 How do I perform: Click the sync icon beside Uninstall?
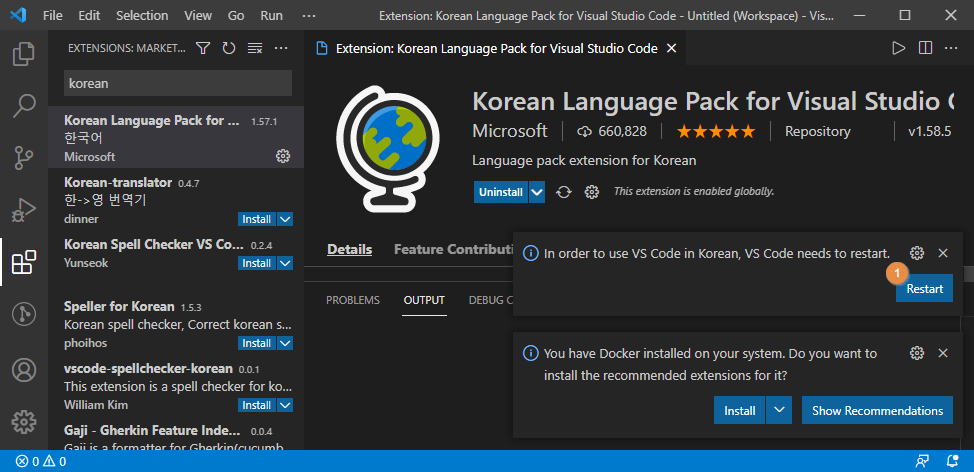point(563,192)
